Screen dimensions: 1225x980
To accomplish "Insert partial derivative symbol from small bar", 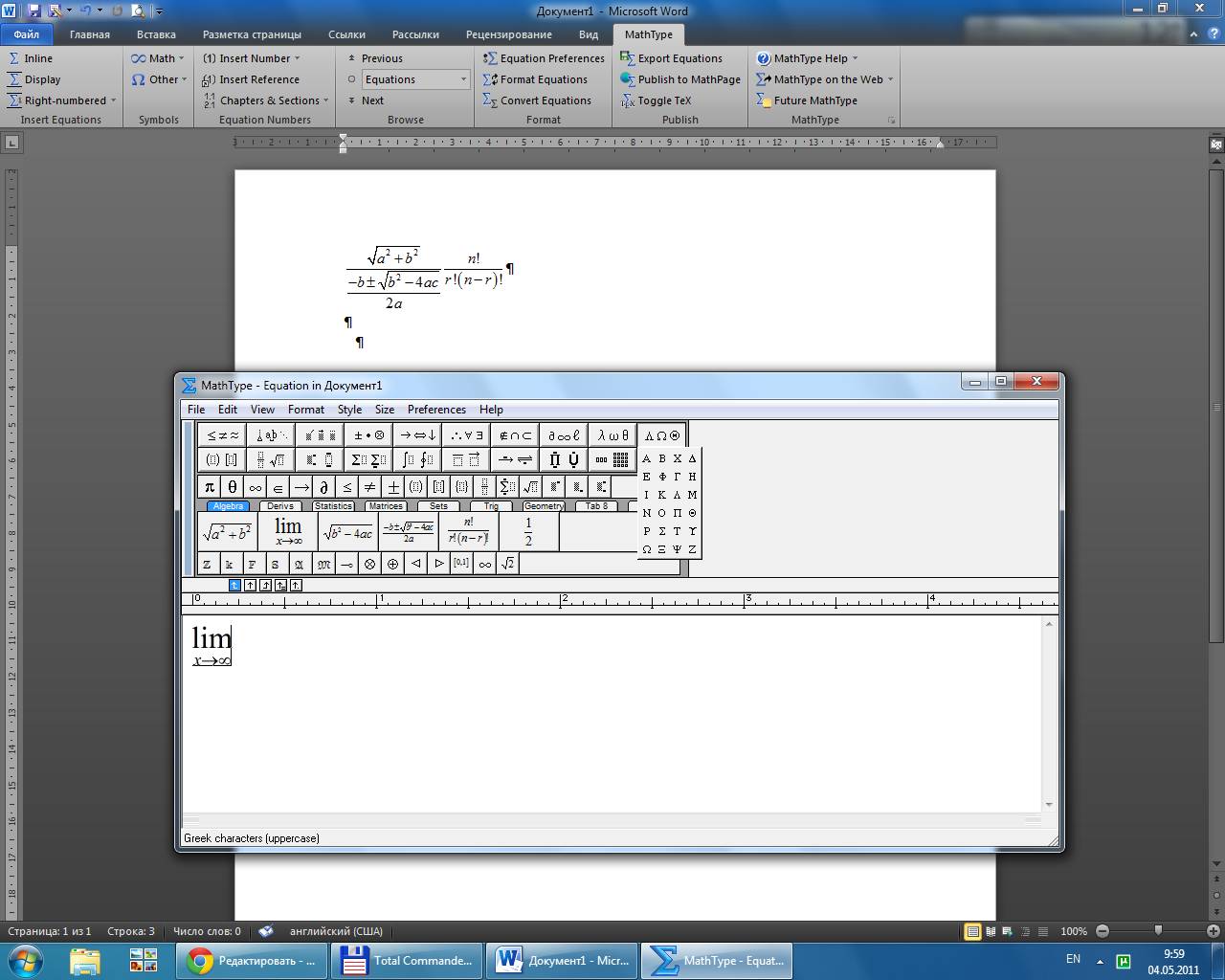I will tap(324, 487).
